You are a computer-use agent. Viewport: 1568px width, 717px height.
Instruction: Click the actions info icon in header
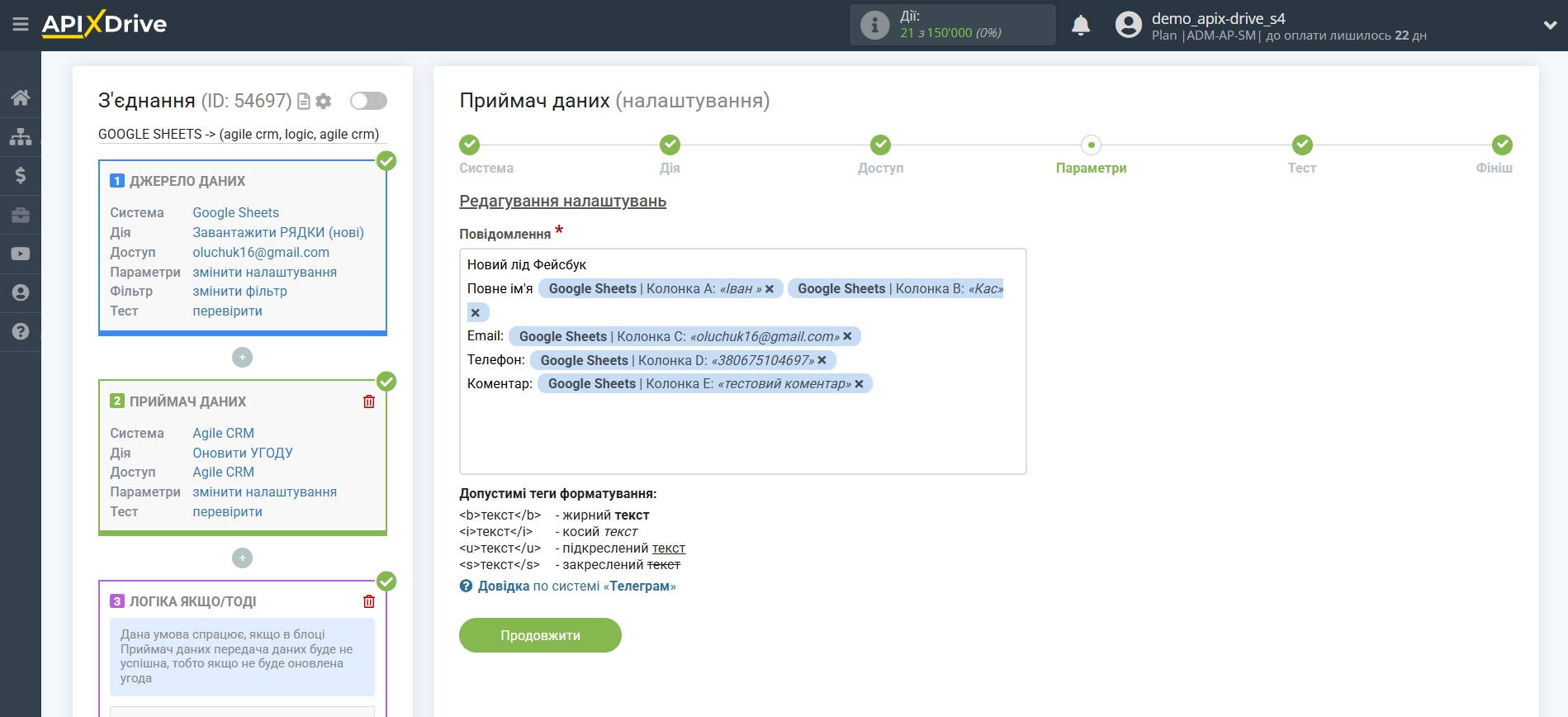(875, 25)
